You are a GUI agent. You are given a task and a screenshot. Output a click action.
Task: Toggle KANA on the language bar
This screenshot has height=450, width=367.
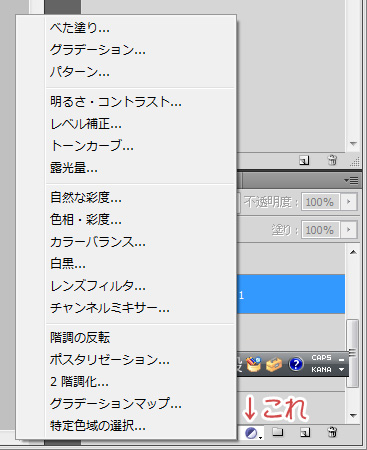coord(321,370)
